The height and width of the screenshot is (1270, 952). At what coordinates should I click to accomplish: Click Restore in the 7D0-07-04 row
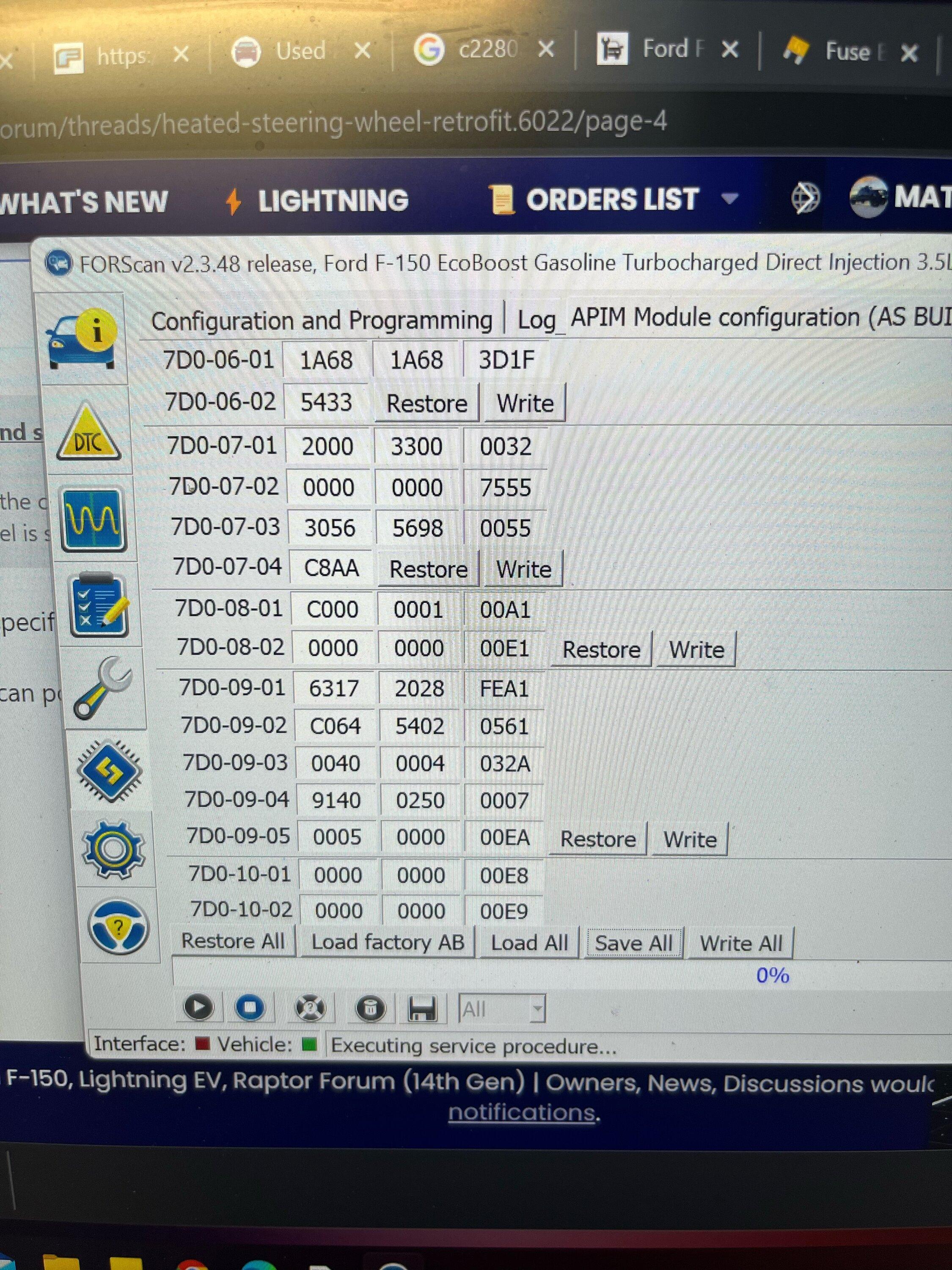429,569
